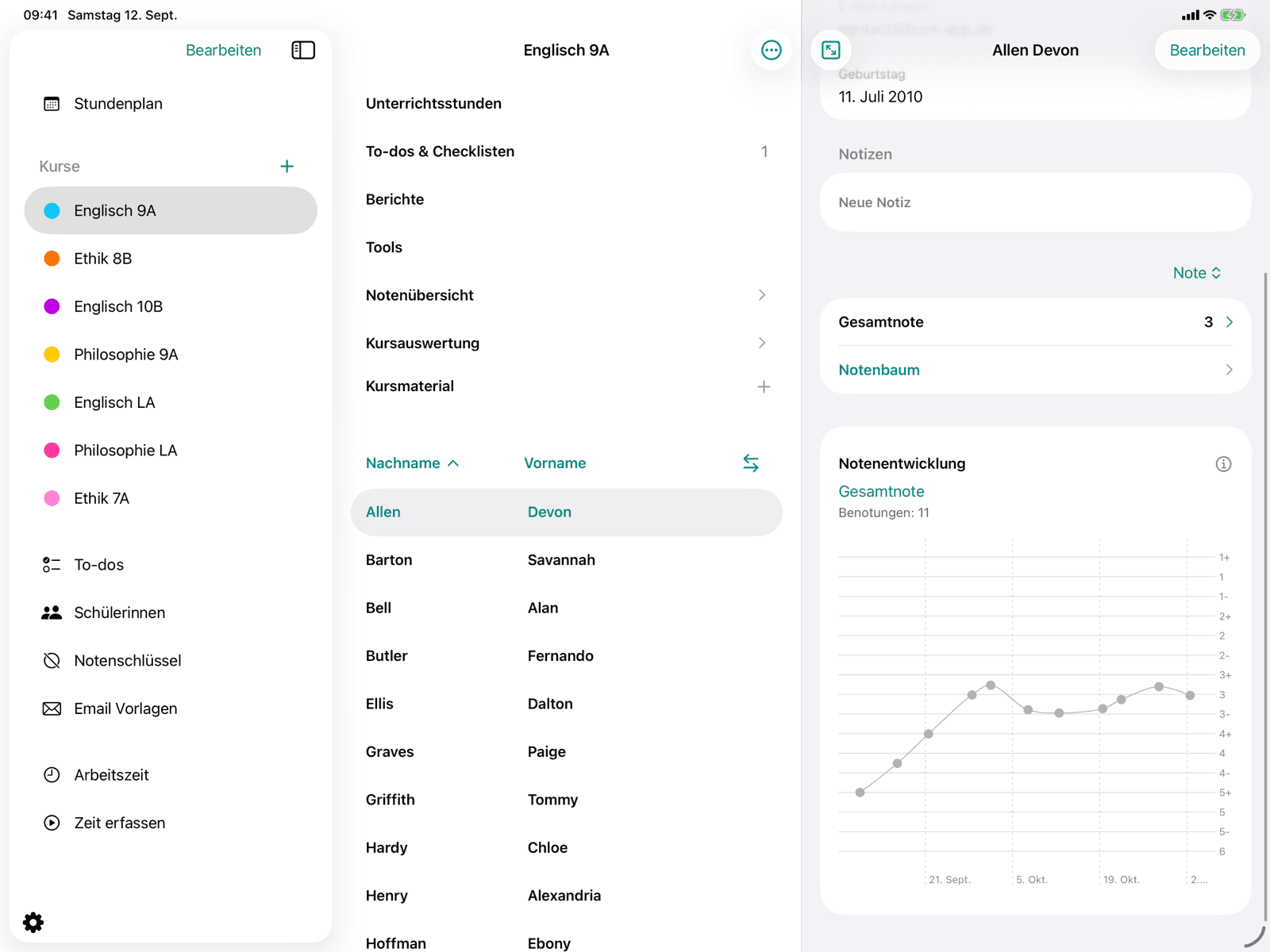Open Notenschlüssel section
The height and width of the screenshot is (952, 1270).
point(171,661)
